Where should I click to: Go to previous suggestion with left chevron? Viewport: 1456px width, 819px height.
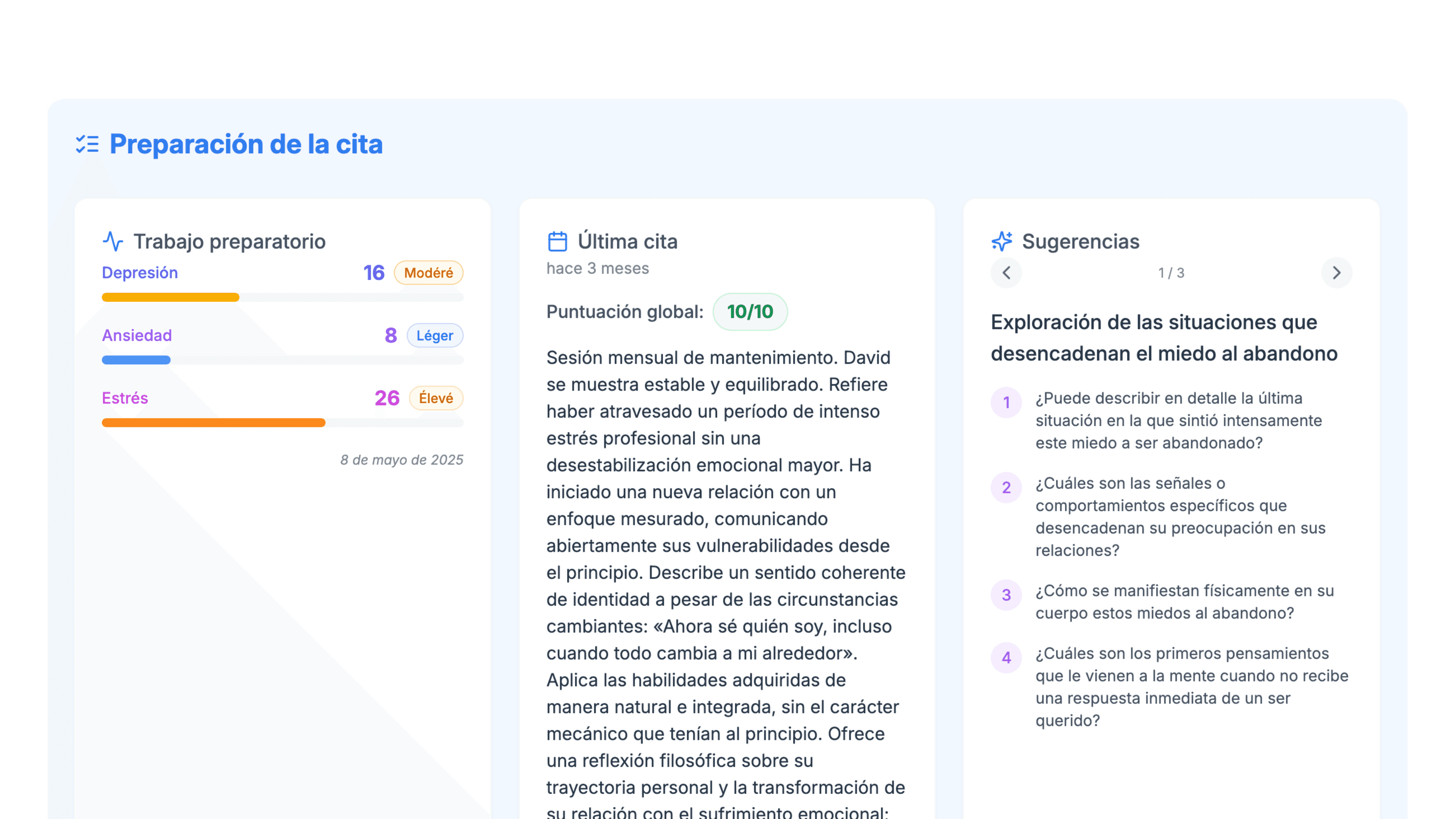[1006, 273]
